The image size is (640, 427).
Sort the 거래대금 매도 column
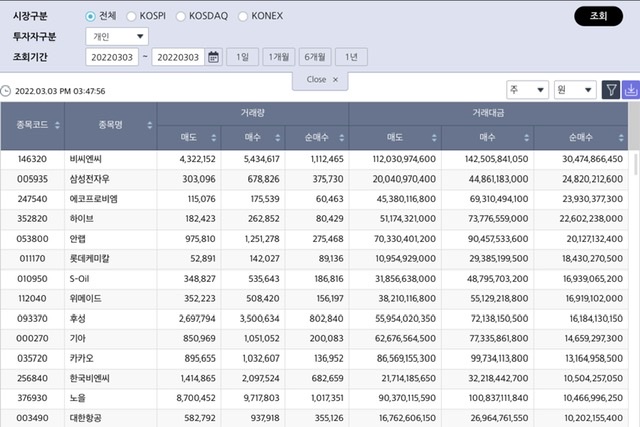point(434,137)
